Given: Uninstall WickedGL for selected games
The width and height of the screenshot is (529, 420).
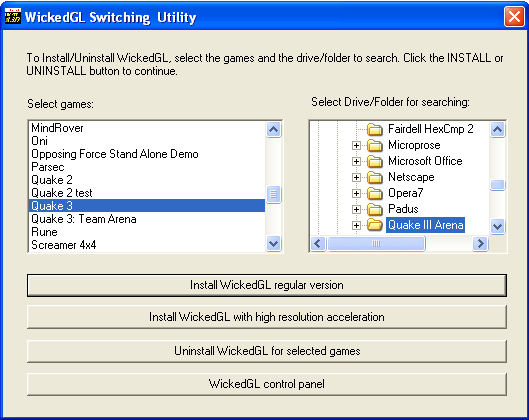Looking at the screenshot, I should click(267, 351).
